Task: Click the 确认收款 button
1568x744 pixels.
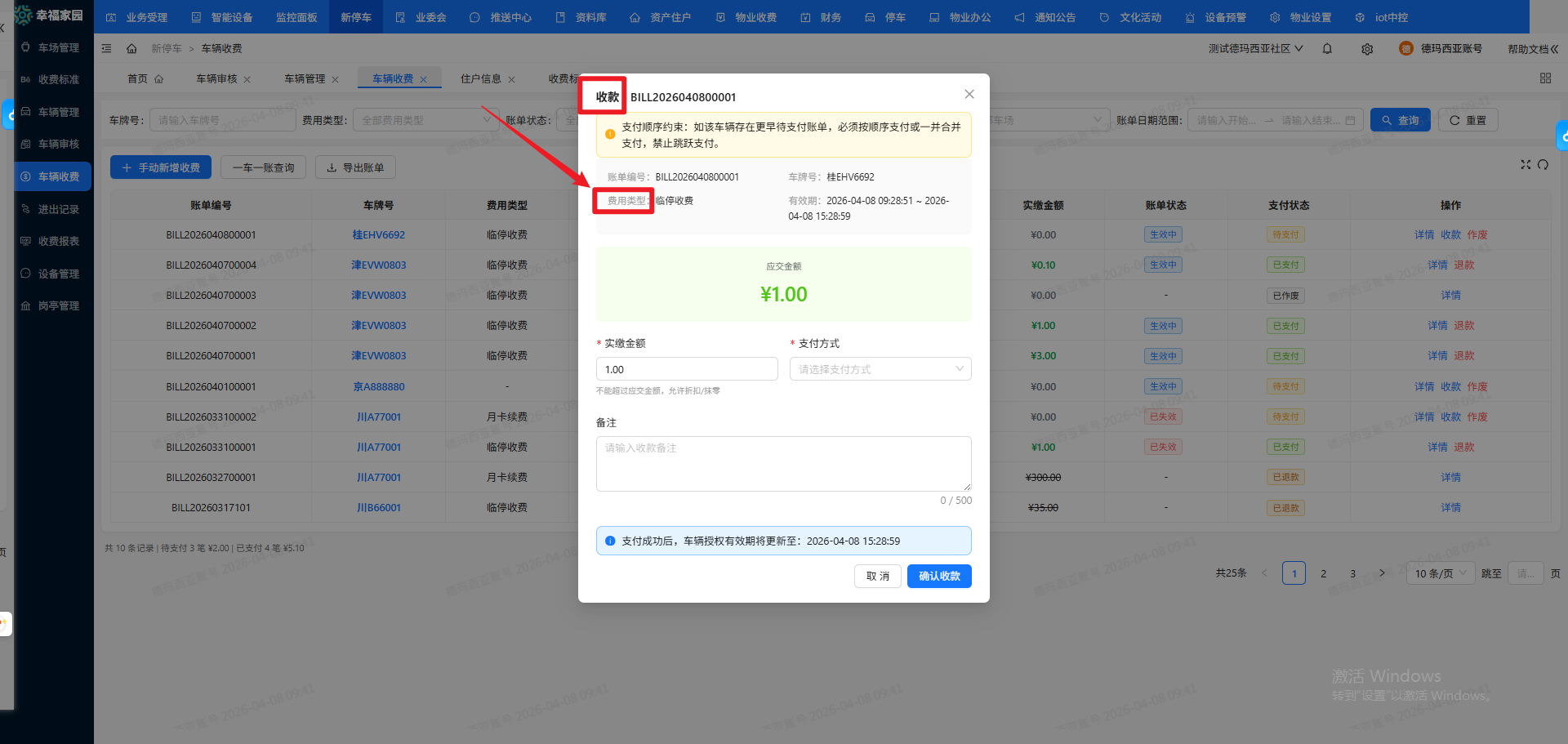Action: click(939, 577)
